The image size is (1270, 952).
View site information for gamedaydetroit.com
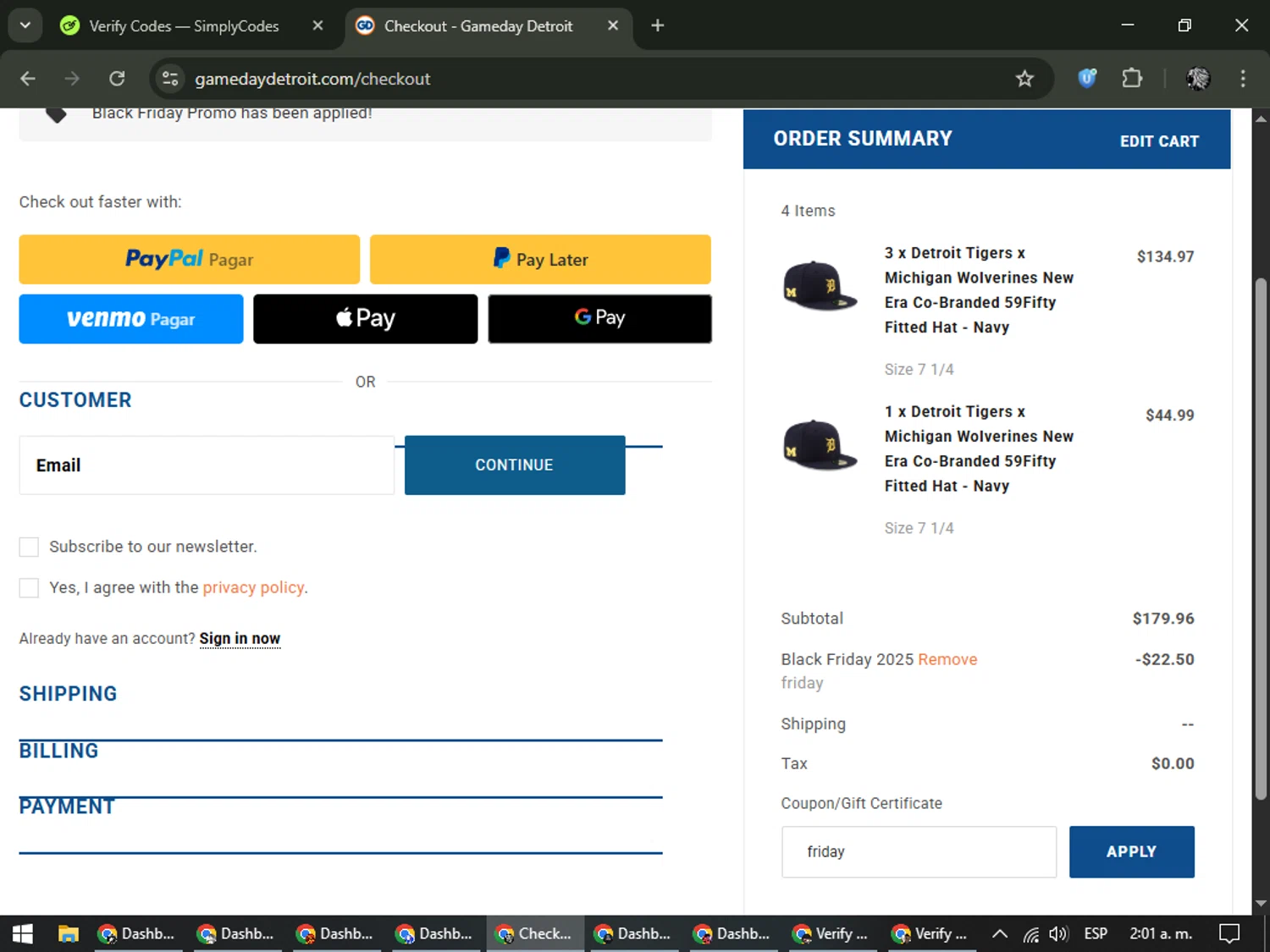tap(170, 79)
